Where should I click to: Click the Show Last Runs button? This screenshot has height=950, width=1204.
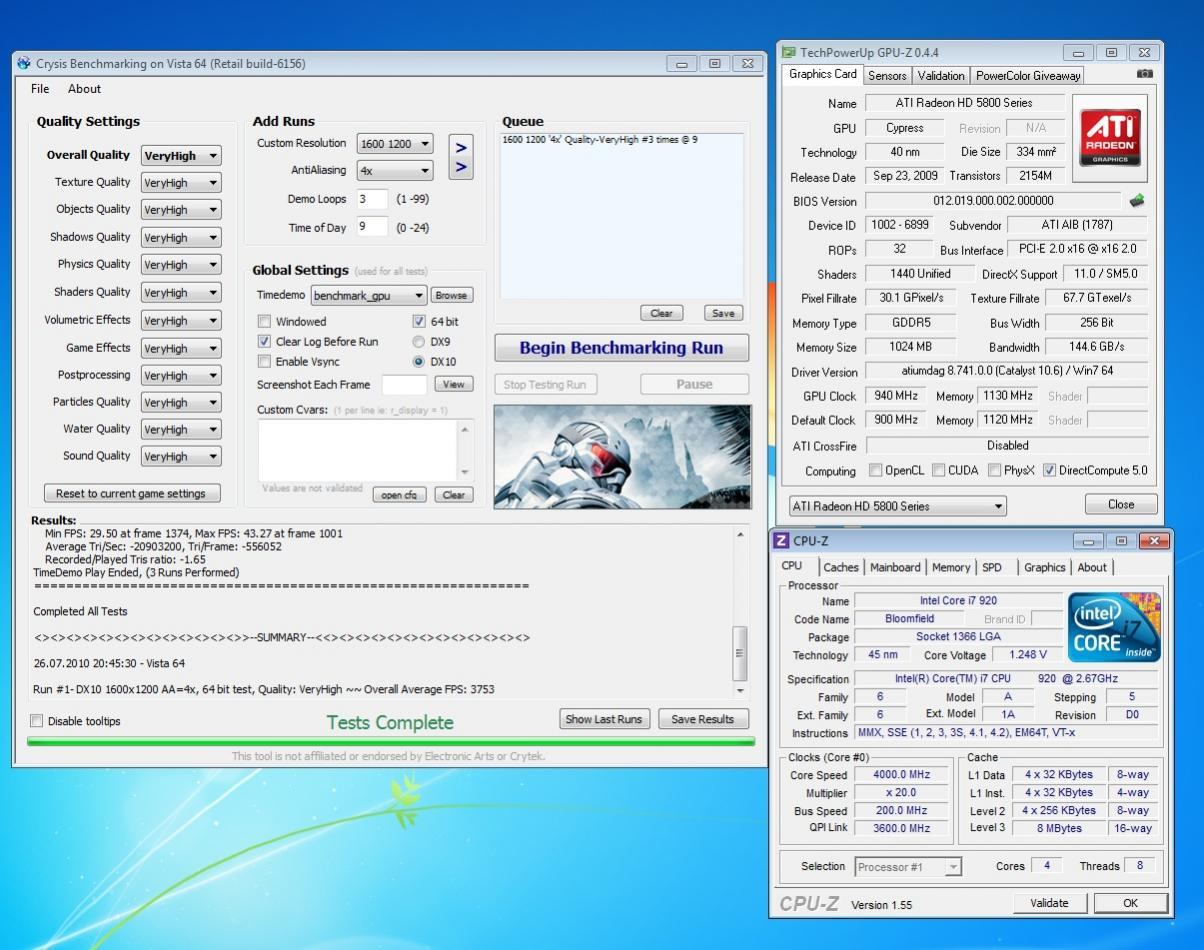point(604,720)
